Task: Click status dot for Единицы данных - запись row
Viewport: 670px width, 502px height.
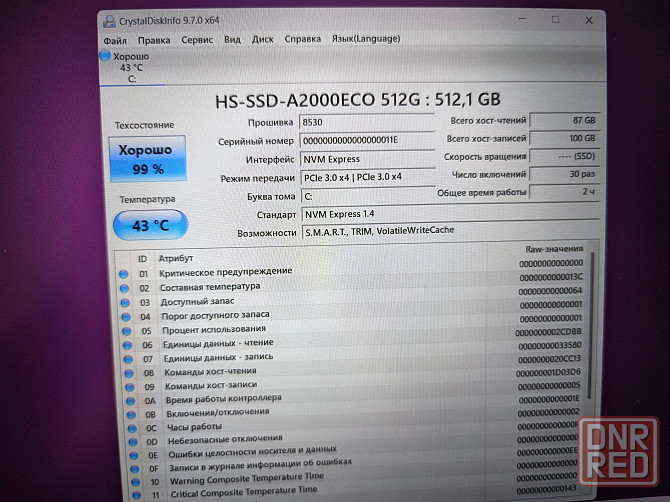Action: [129, 360]
